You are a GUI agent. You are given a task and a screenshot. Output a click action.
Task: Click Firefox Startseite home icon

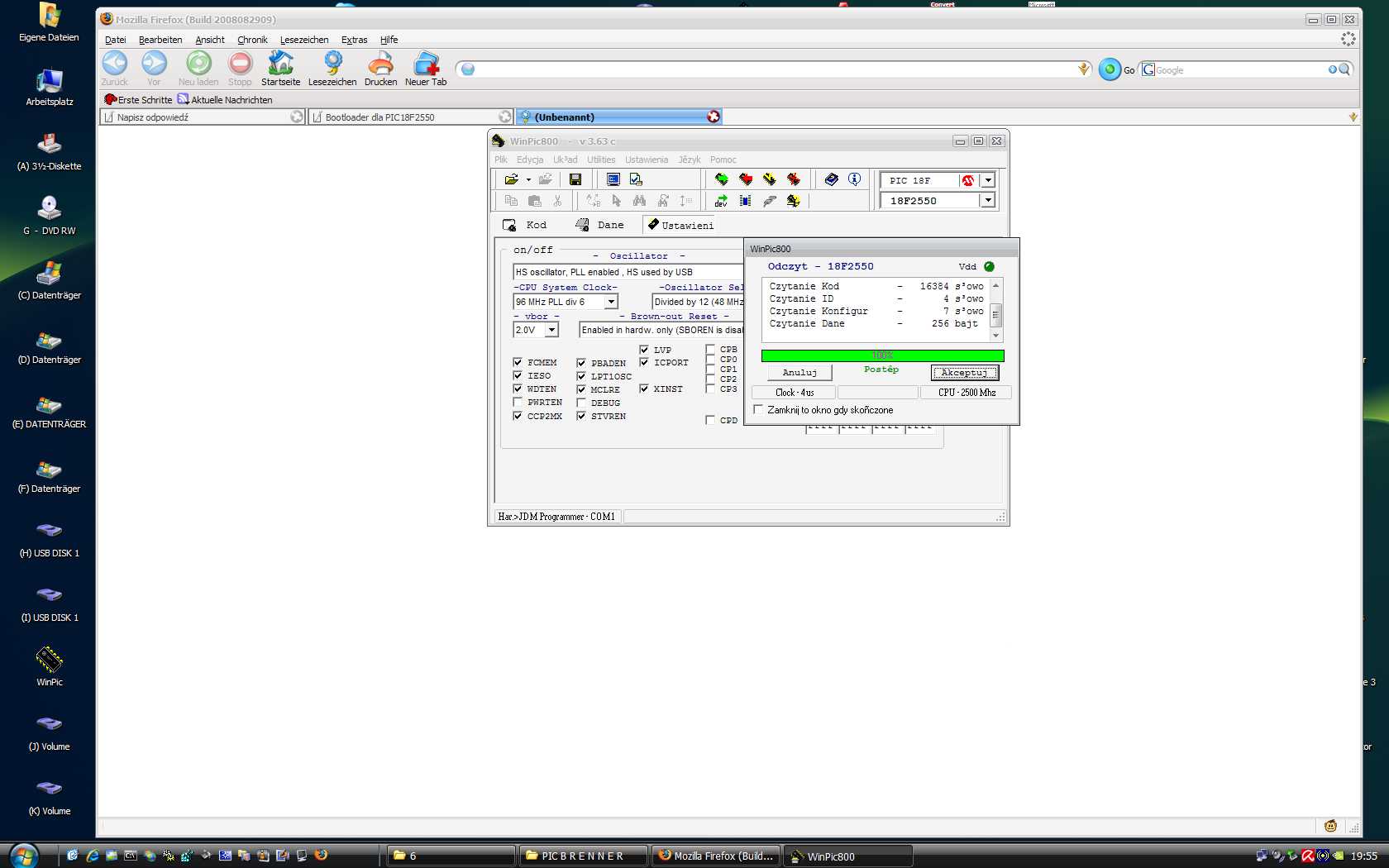(281, 64)
